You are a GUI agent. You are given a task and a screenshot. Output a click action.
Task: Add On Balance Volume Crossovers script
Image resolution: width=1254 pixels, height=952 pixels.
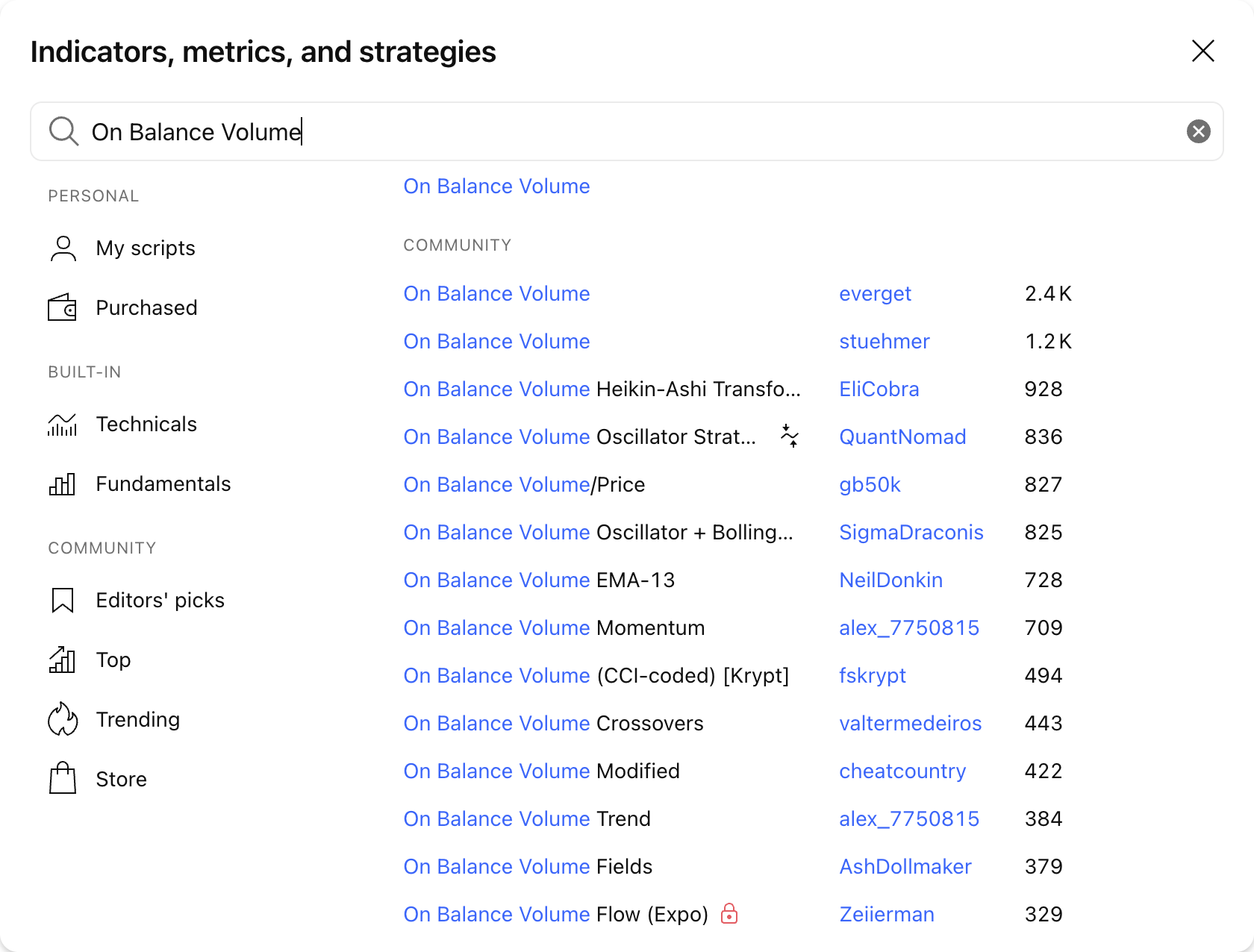pyautogui.click(x=554, y=723)
